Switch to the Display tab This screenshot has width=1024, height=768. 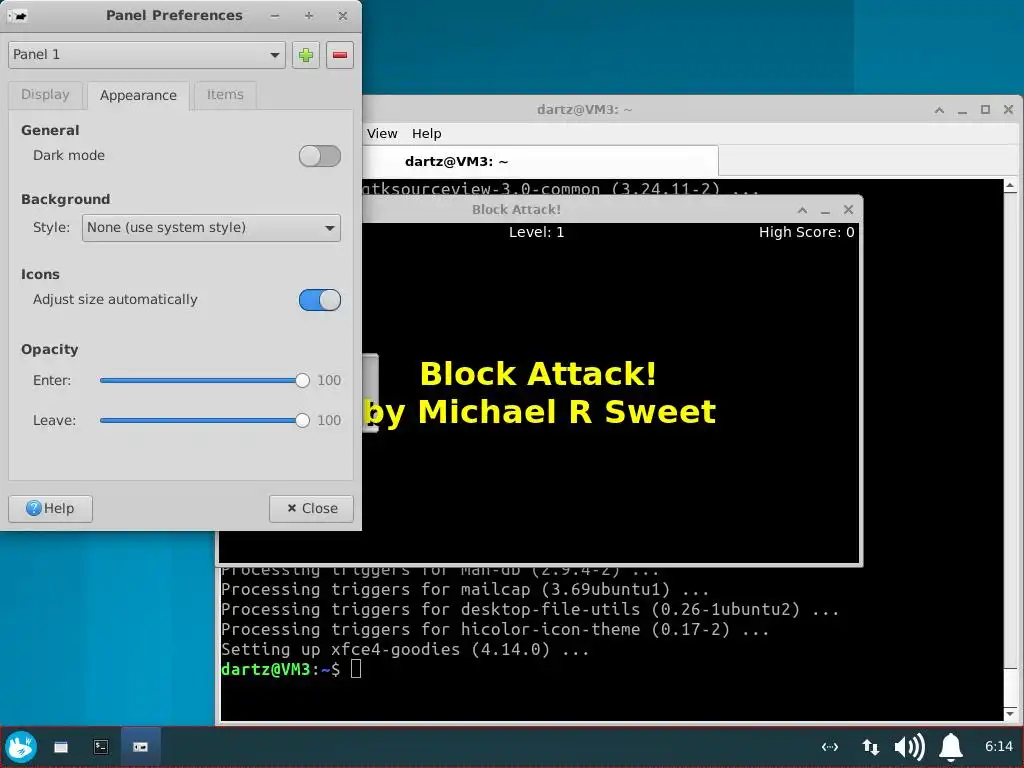coord(45,95)
